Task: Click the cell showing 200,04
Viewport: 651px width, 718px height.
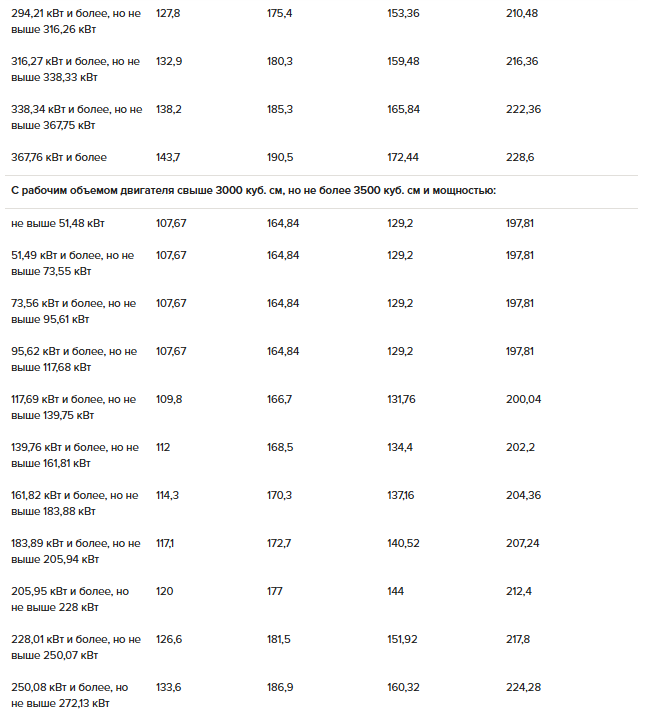Action: click(x=523, y=399)
